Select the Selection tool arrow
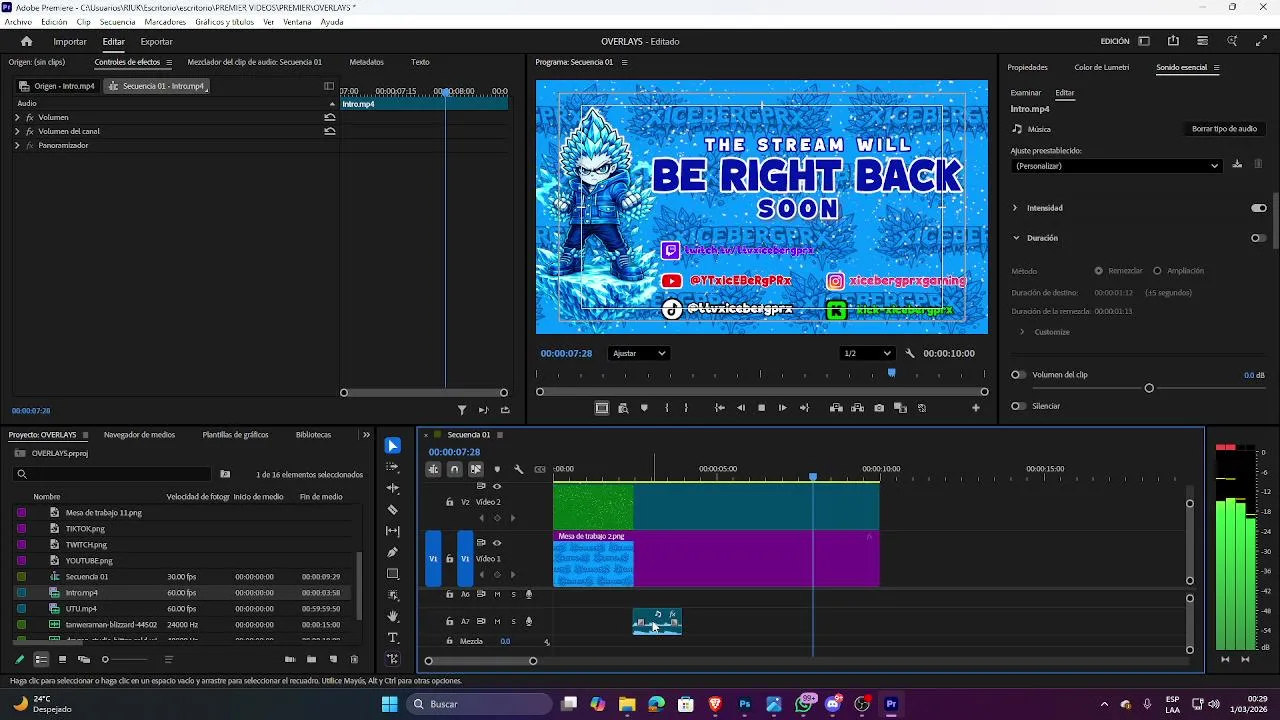 393,446
